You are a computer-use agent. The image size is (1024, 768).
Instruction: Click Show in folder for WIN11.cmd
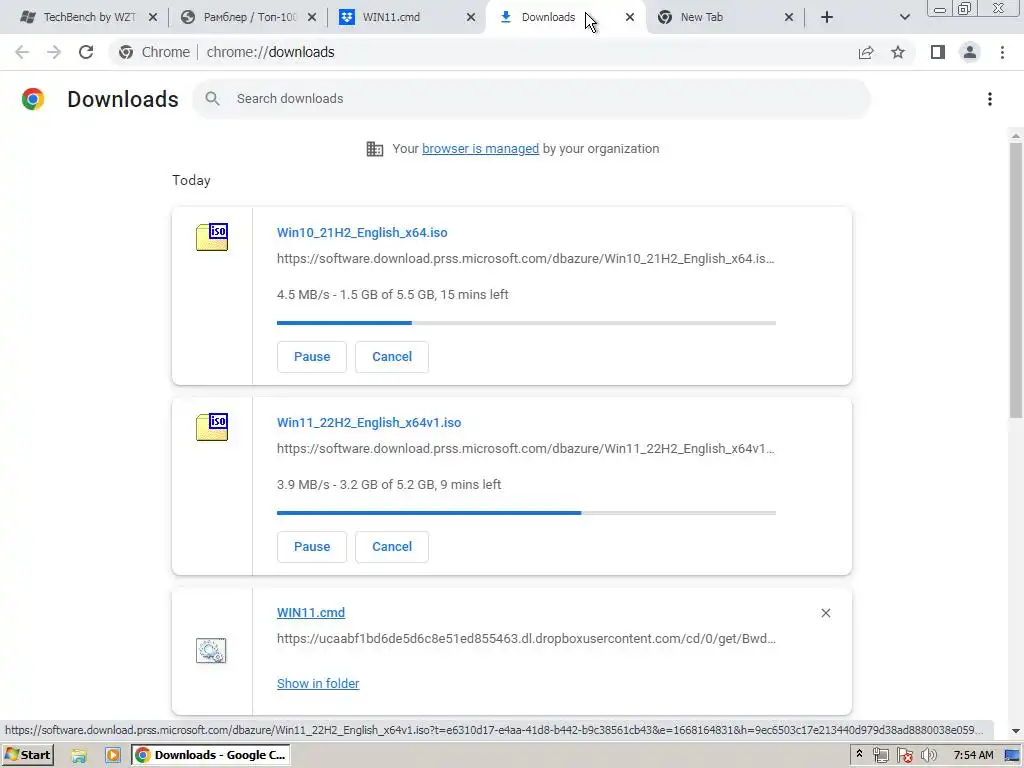click(x=318, y=684)
